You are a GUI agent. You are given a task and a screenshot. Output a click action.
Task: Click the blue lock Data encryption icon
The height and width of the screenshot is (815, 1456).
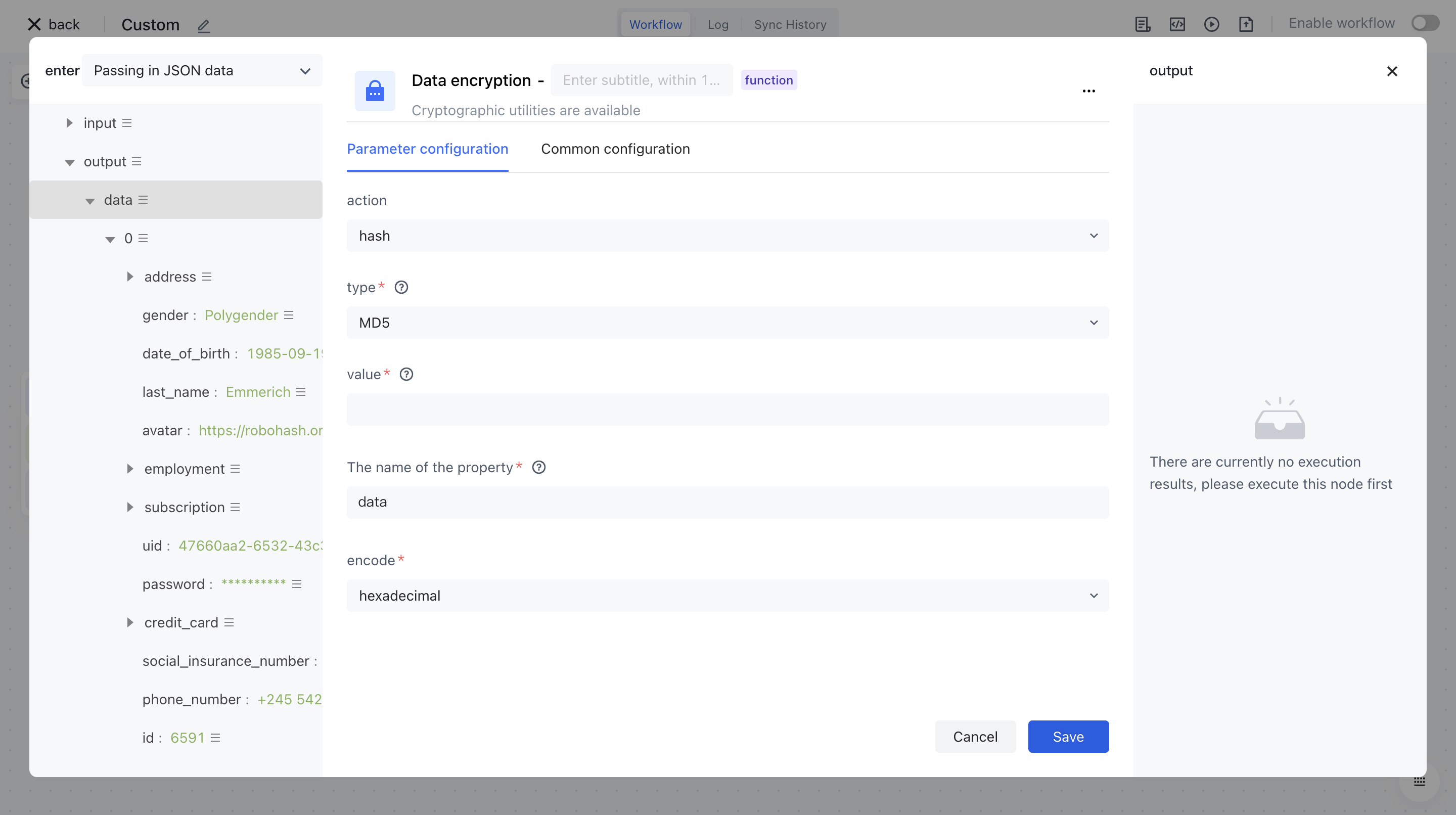(375, 91)
